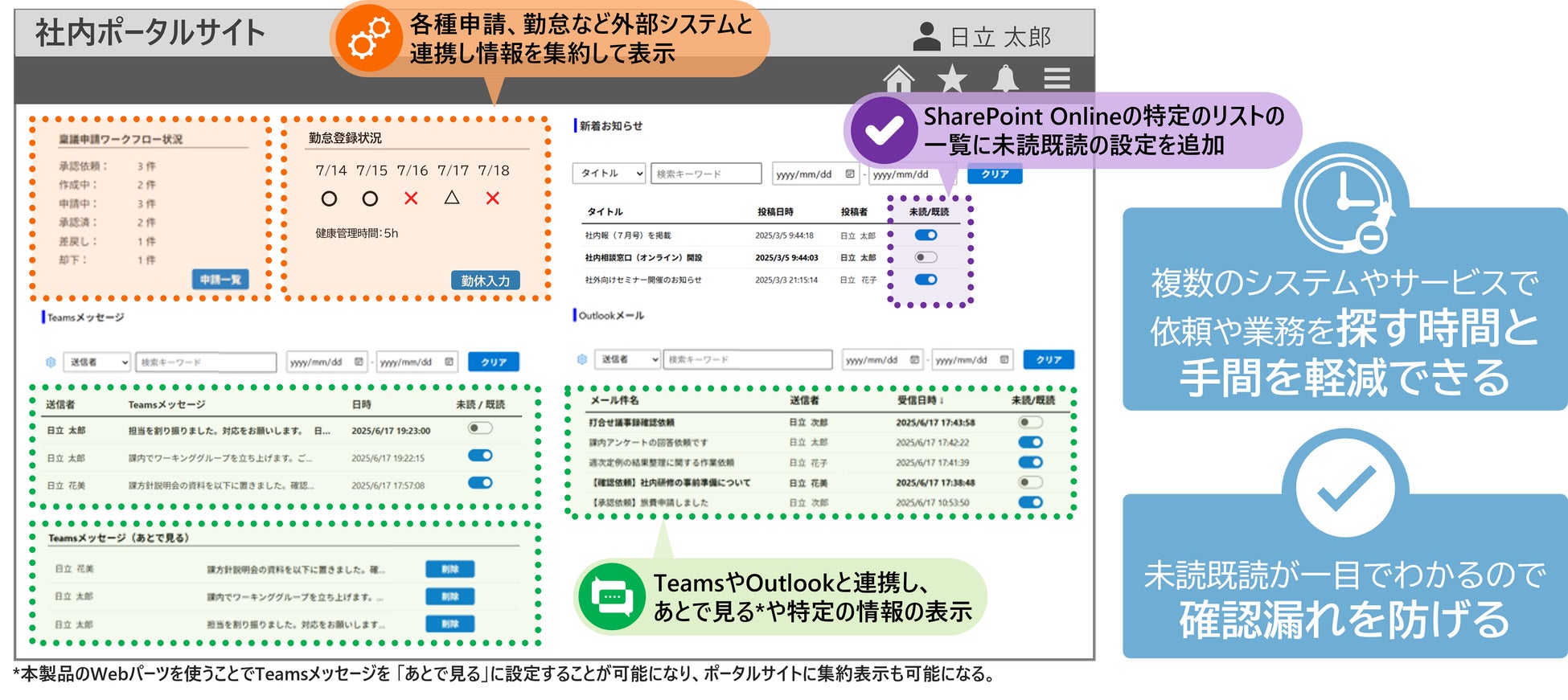Toggle read status of Teams message 課内でワーキンググループ
This screenshot has width=1568, height=700.
[480, 456]
